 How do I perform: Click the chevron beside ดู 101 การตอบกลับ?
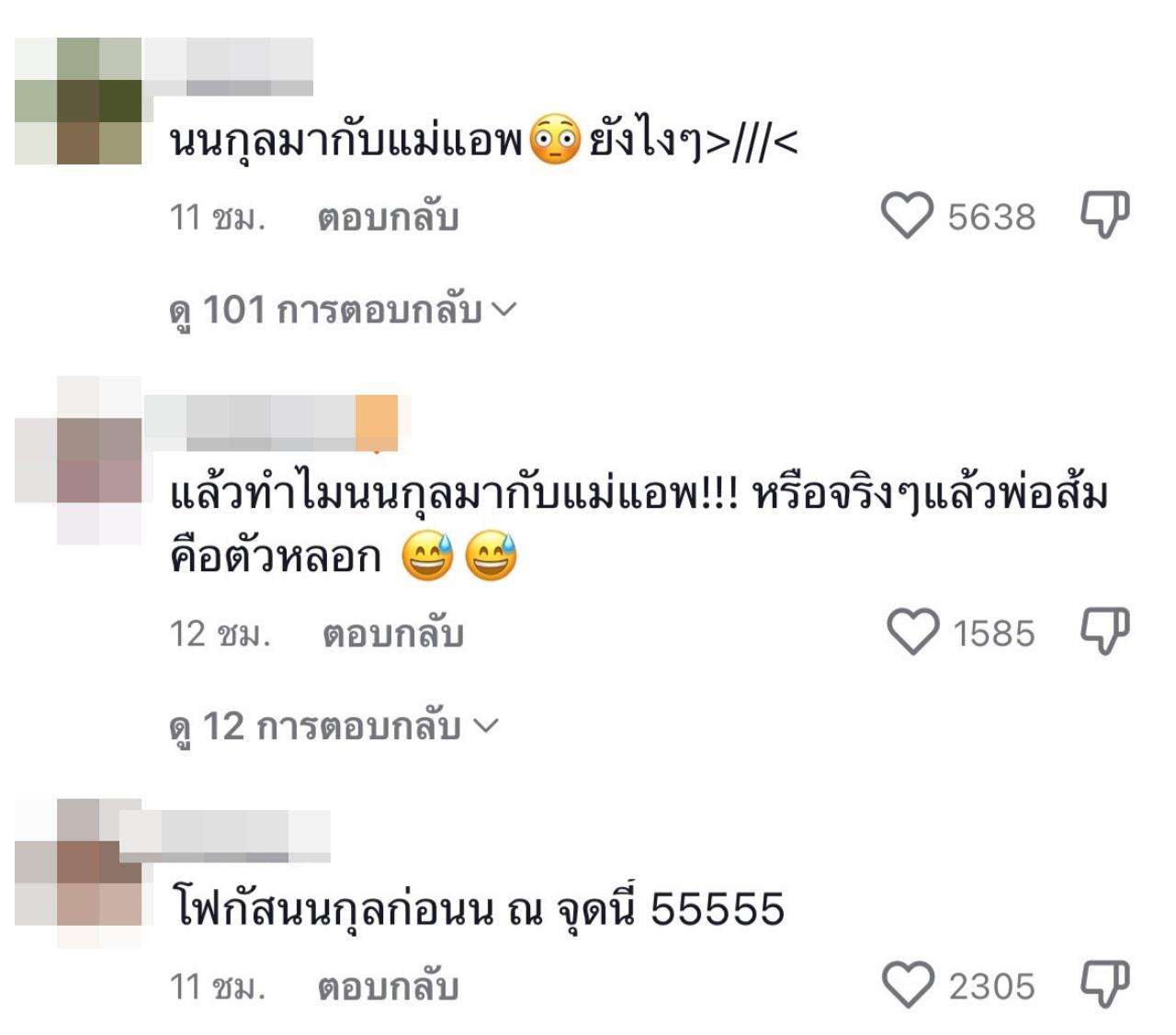coord(504,310)
